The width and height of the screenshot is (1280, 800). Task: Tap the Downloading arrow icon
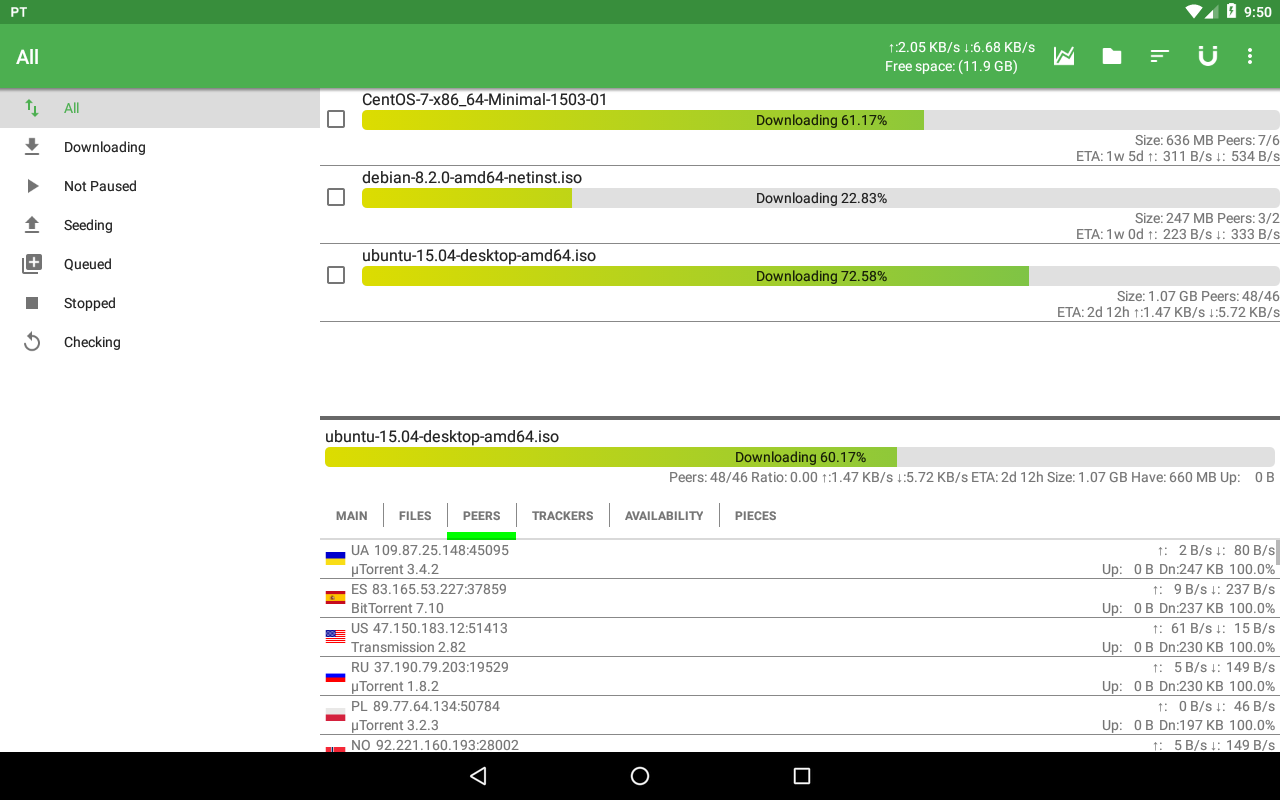(x=32, y=147)
